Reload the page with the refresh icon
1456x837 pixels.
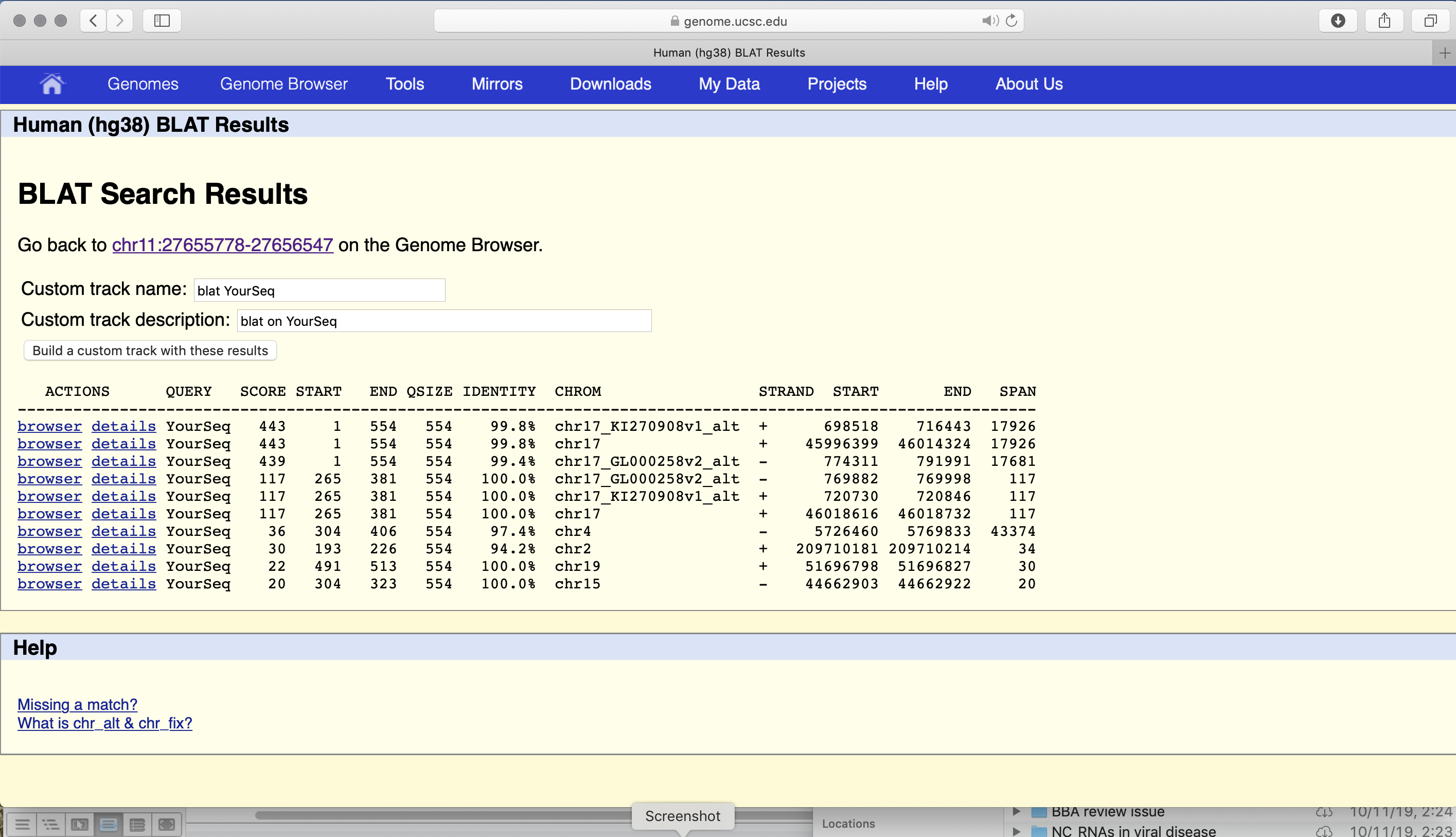coord(1012,21)
